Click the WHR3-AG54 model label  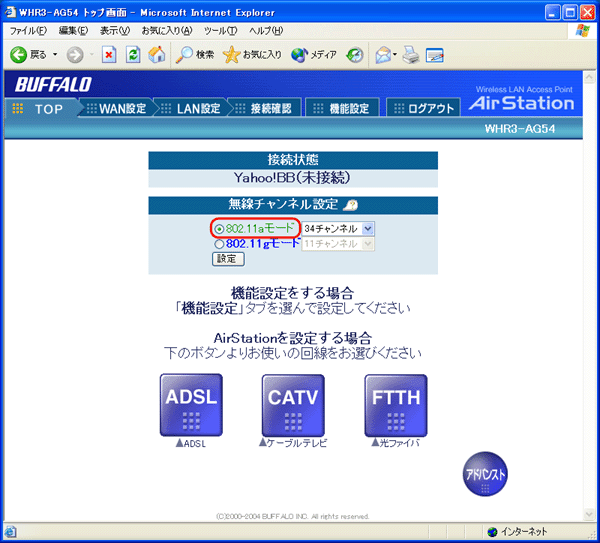[x=519, y=129]
